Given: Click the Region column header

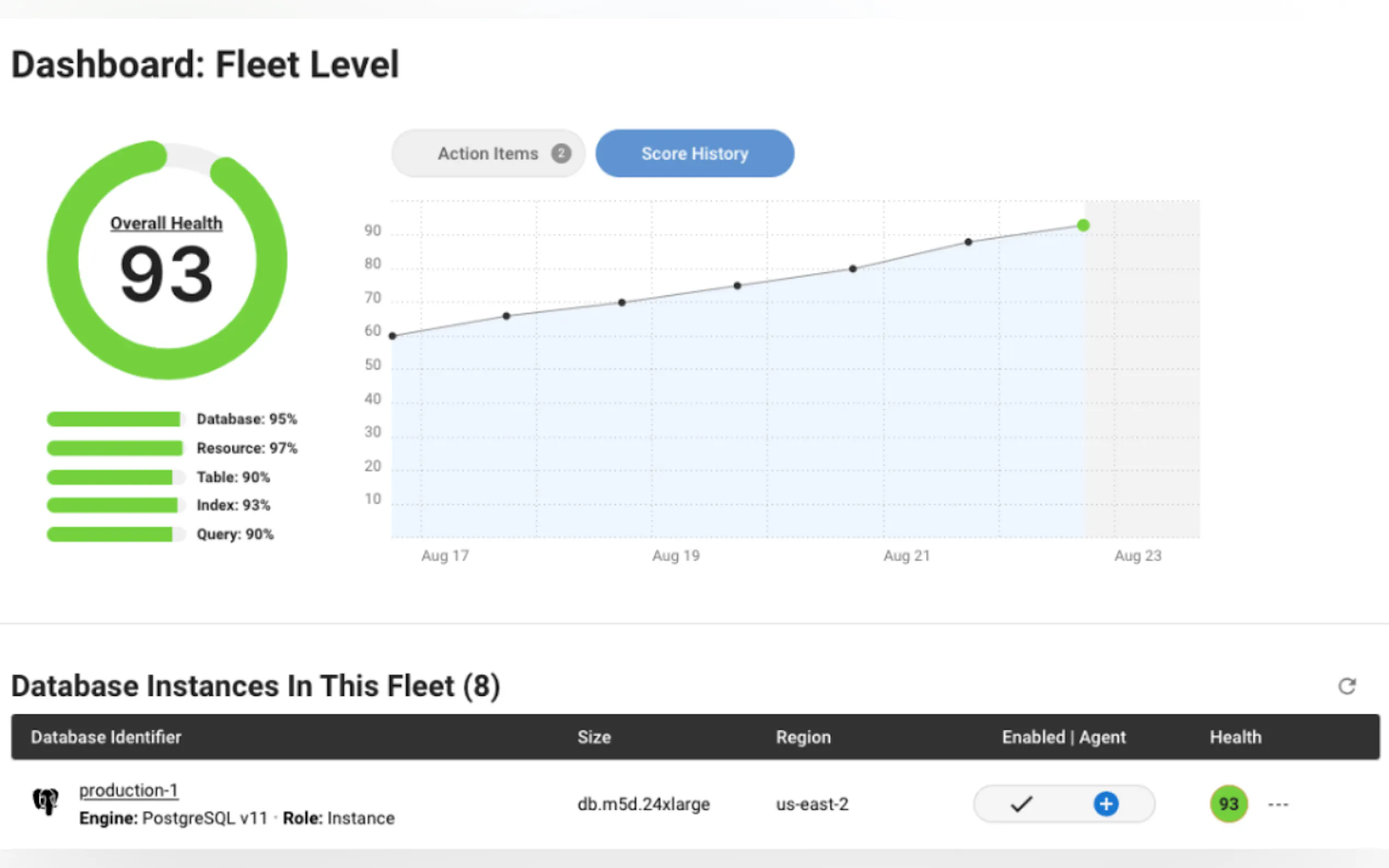Looking at the screenshot, I should pyautogui.click(x=803, y=737).
